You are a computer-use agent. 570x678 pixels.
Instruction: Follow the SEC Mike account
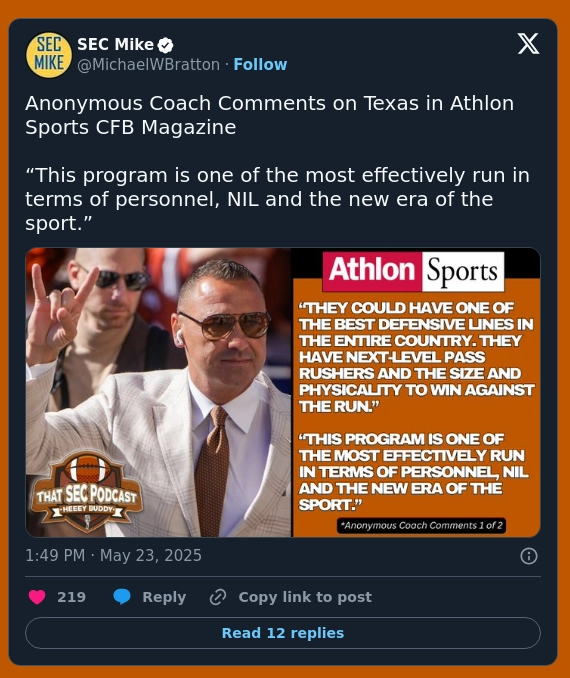[x=260, y=64]
